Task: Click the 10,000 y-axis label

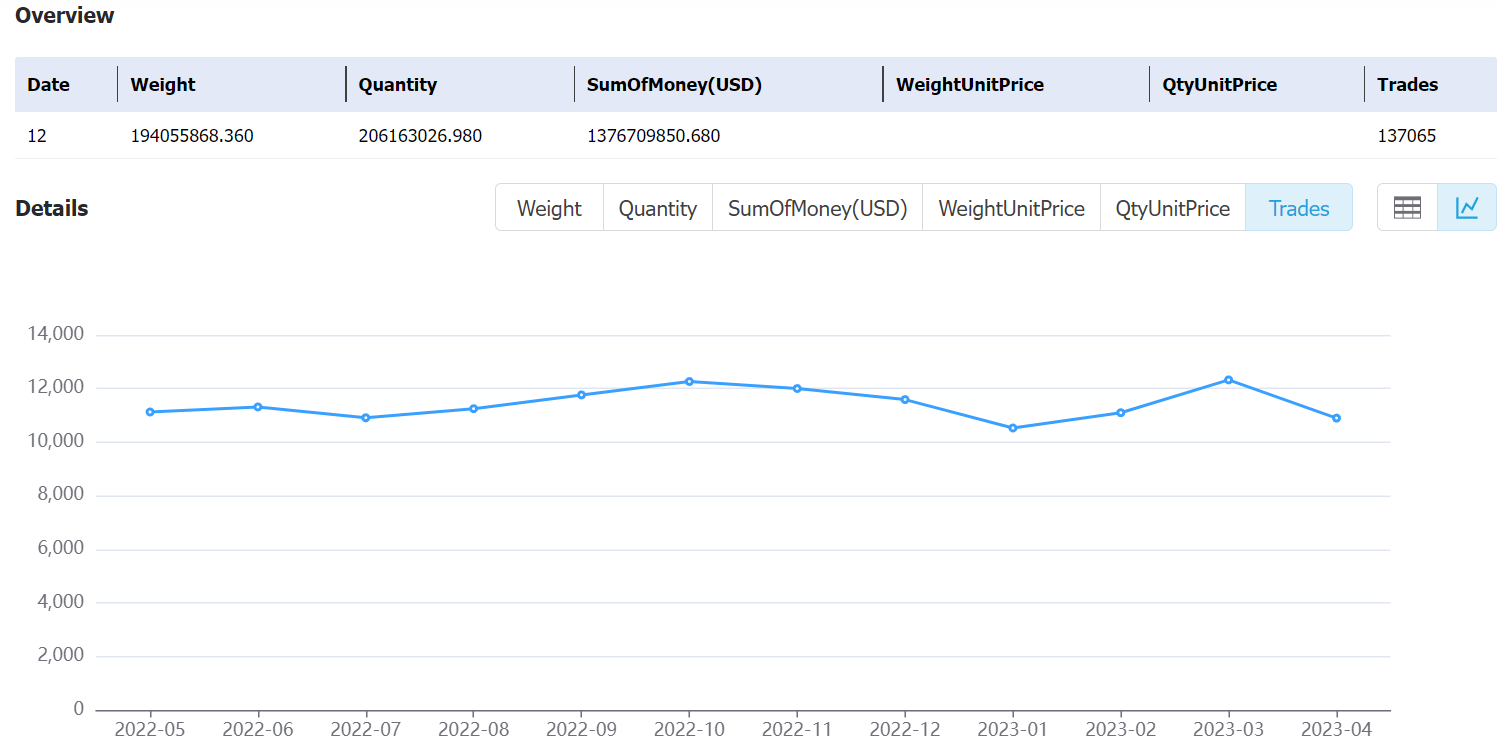Action: click(x=55, y=441)
